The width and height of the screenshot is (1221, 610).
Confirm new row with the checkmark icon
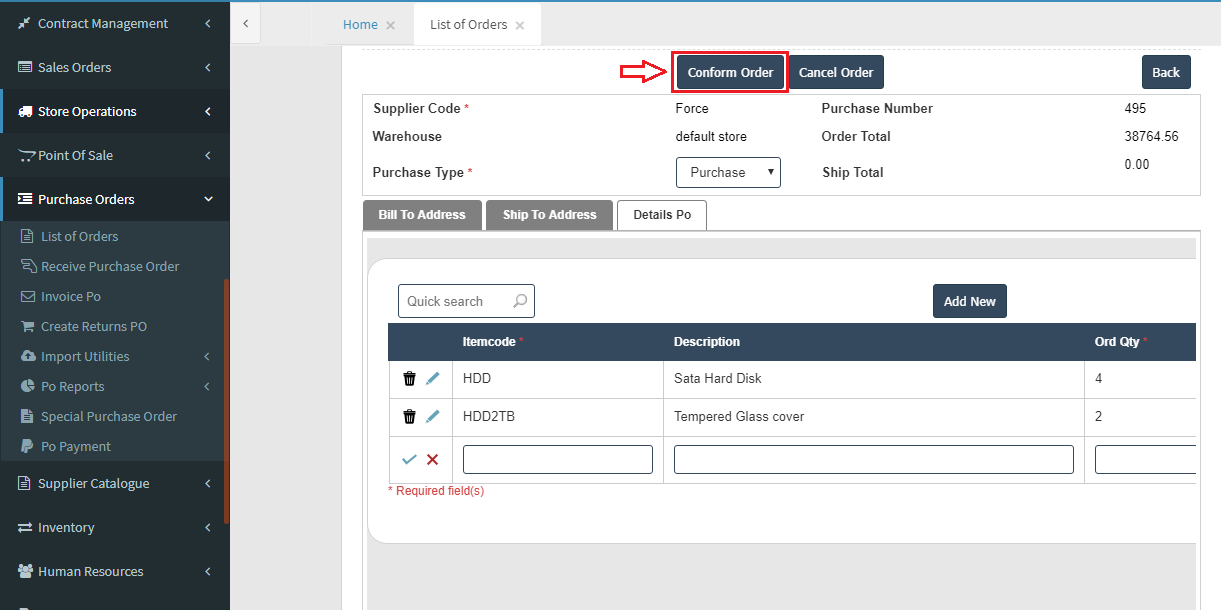(409, 460)
